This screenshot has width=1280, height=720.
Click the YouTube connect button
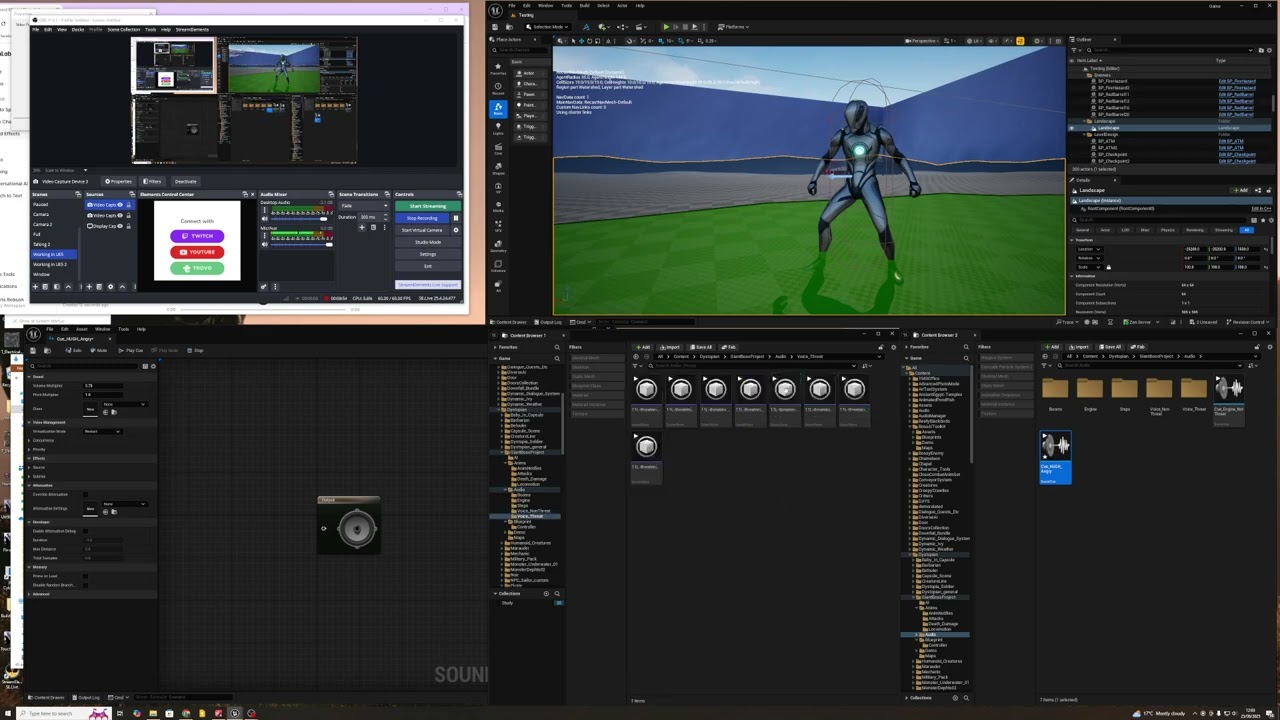pos(197,252)
